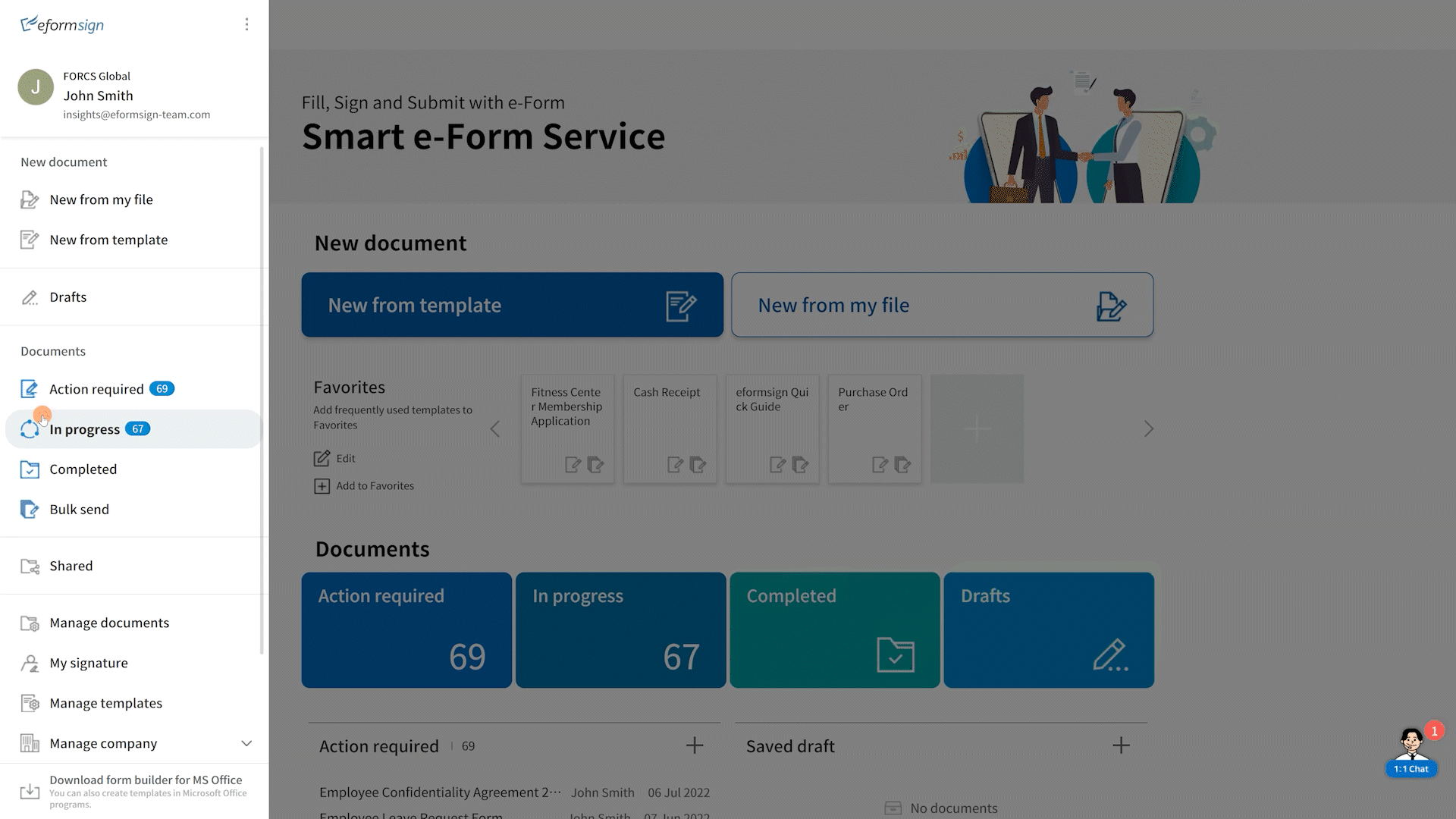Click the Shared folder sidebar icon
Screen dimensions: 1456x819
(x=30, y=566)
